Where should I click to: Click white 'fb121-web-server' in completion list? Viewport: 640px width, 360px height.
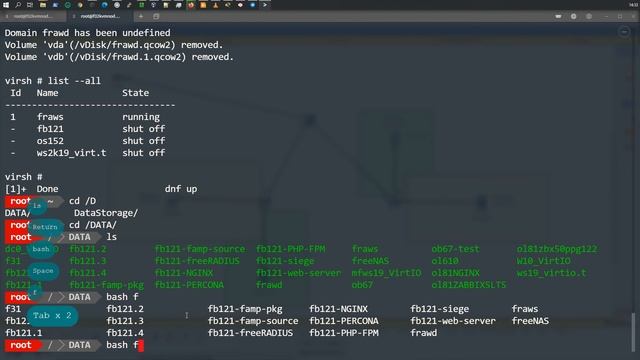click(x=453, y=321)
